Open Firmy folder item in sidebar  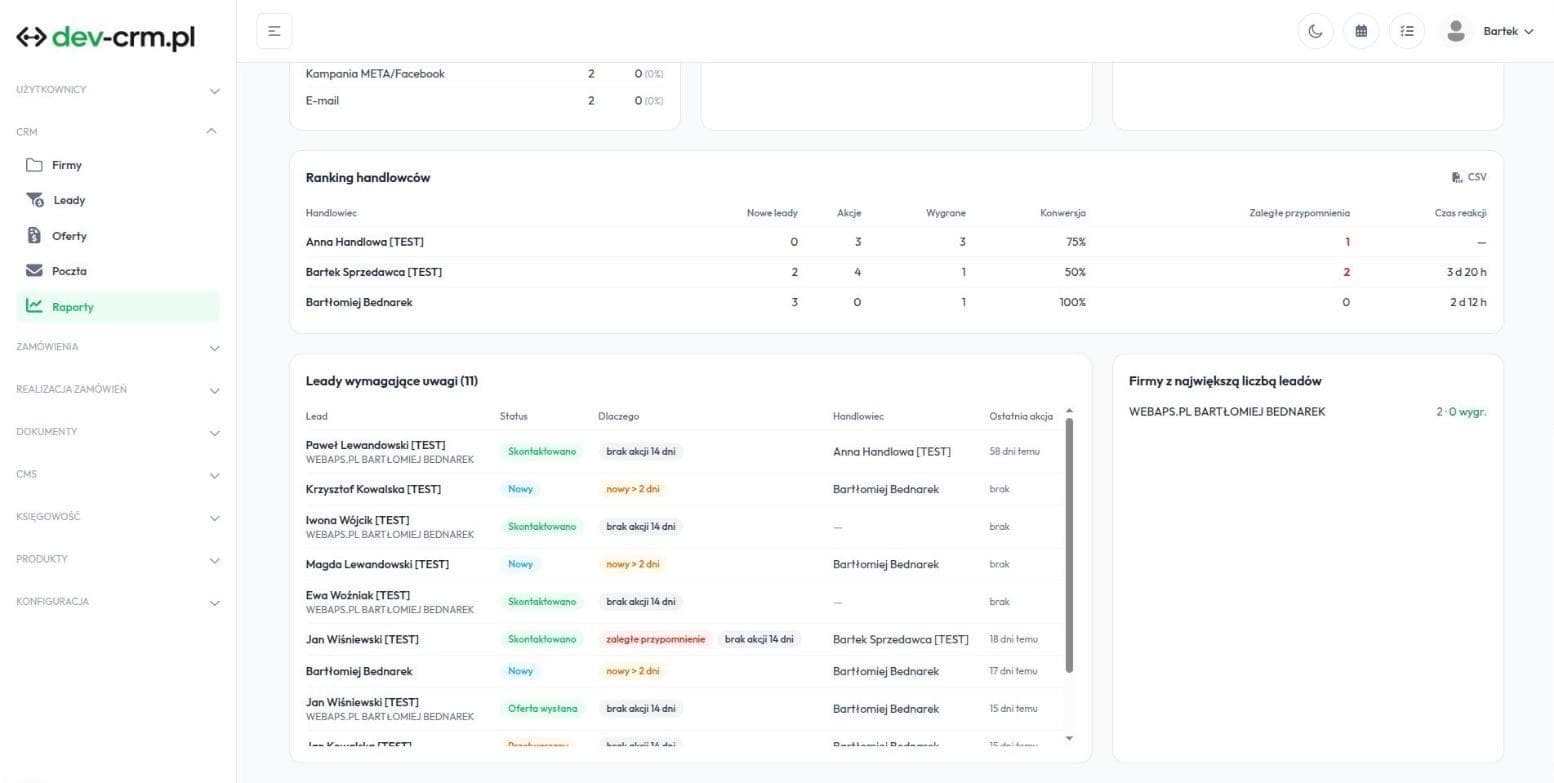[x=118, y=165]
